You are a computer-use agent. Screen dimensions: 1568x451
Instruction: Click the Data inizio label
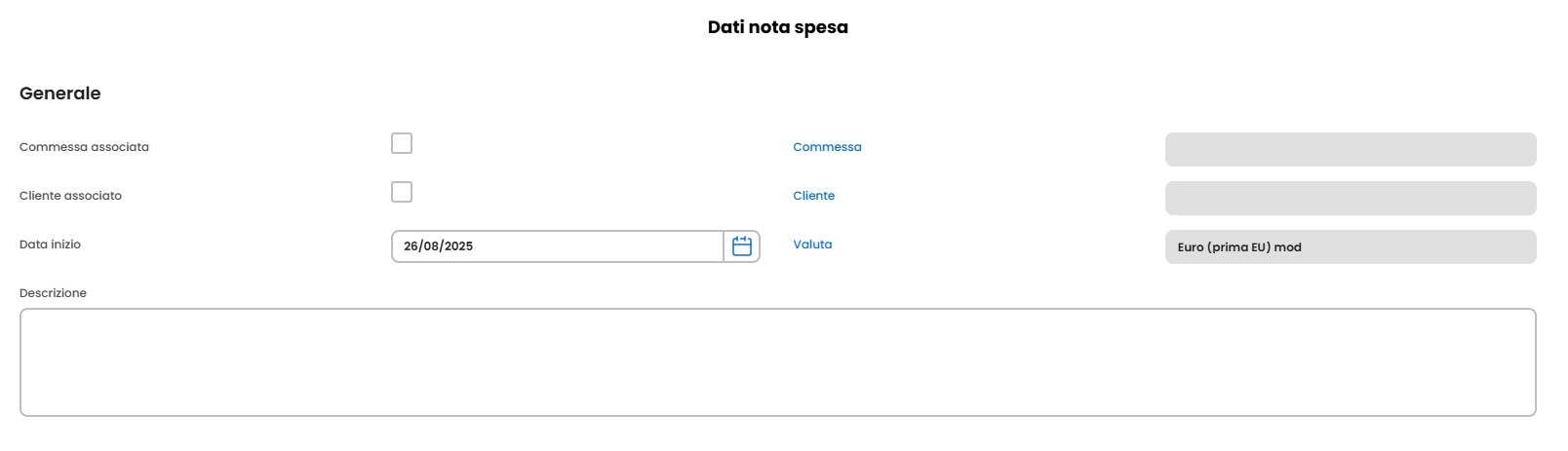(x=50, y=244)
